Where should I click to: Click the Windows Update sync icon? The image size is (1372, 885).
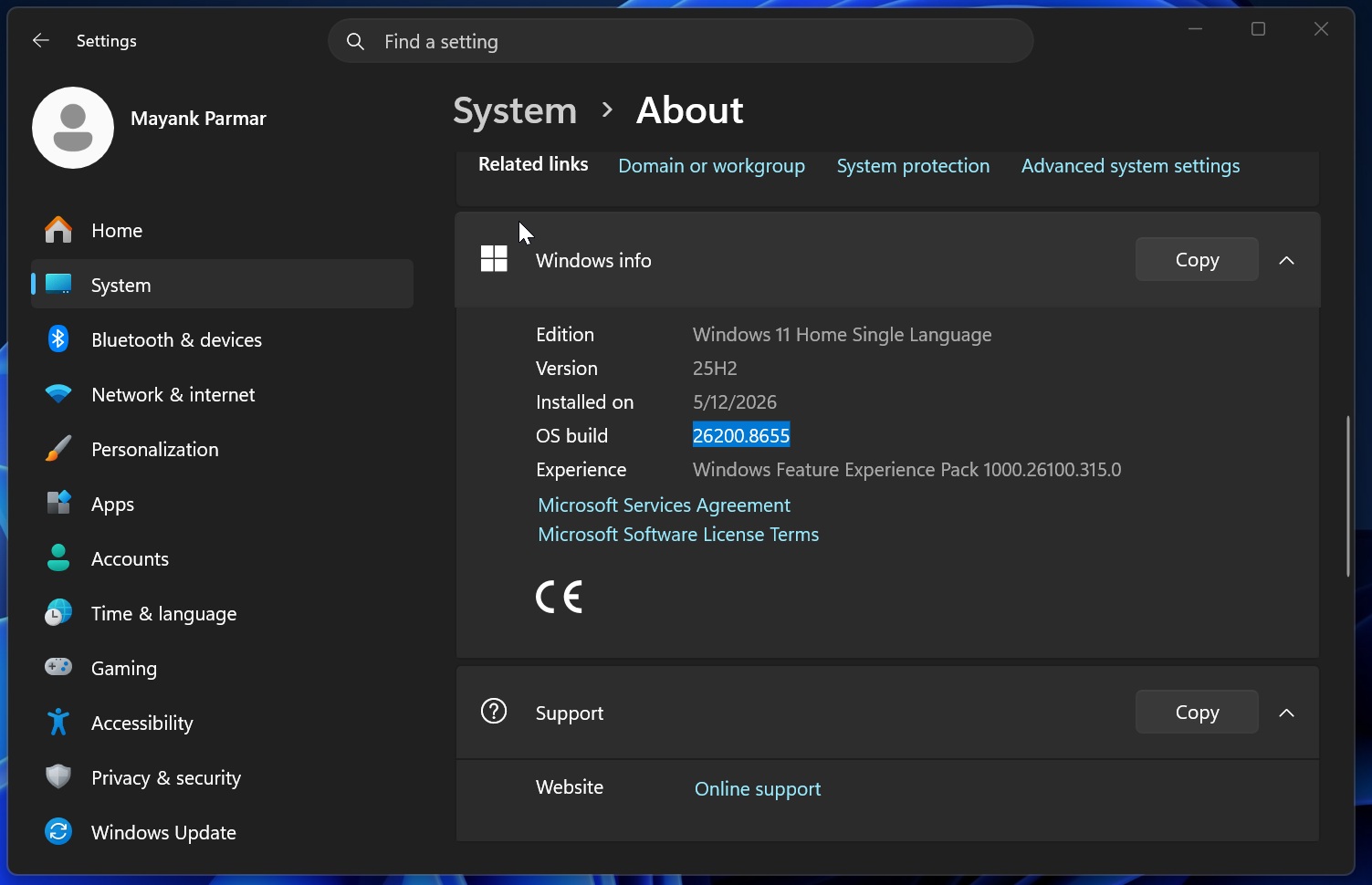[x=58, y=832]
